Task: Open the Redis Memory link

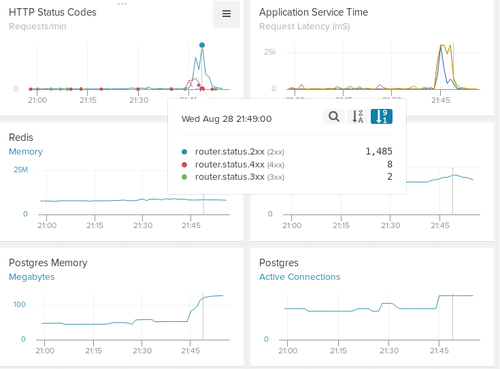Action: [26, 152]
